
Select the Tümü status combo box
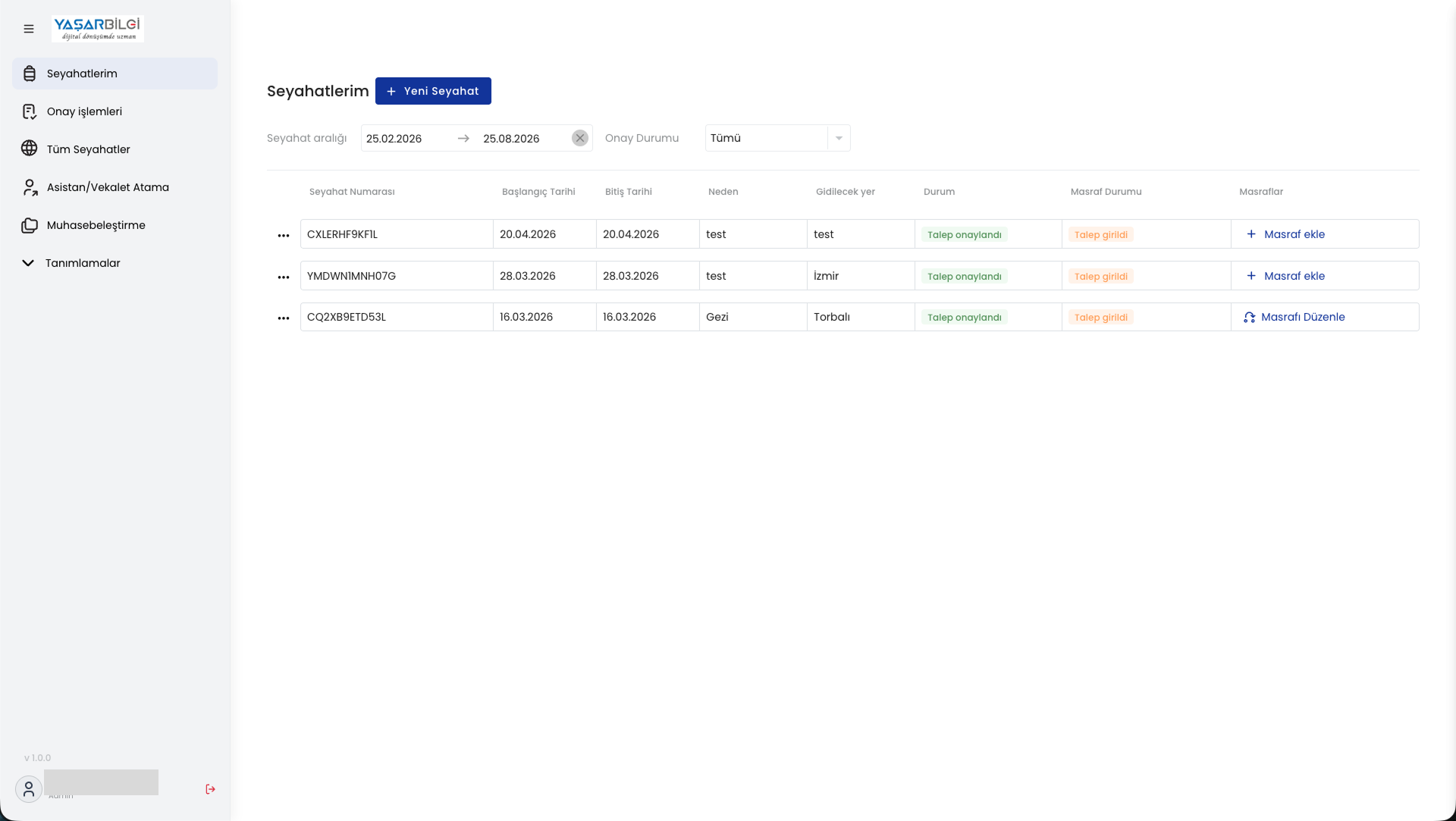tap(777, 138)
